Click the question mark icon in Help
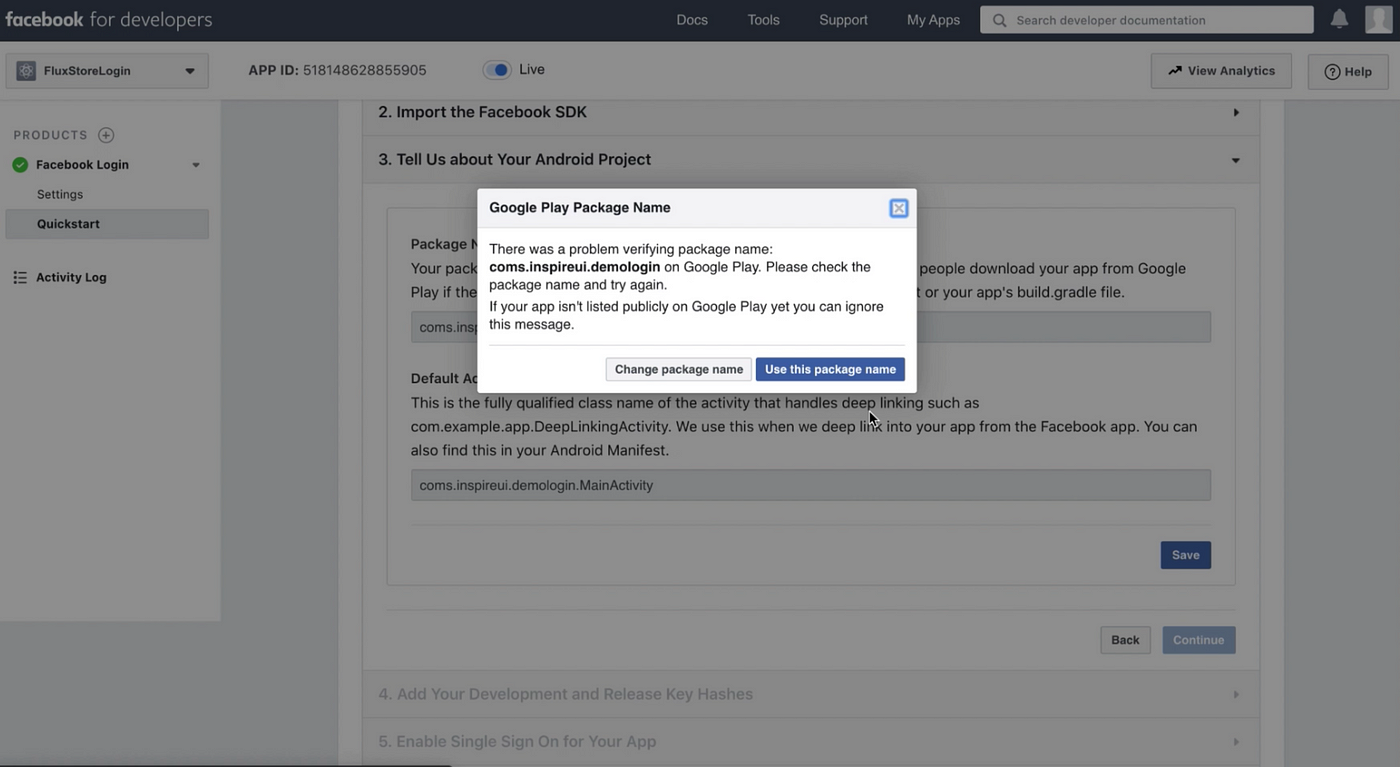Image resolution: width=1400 pixels, height=767 pixels. click(x=1332, y=72)
